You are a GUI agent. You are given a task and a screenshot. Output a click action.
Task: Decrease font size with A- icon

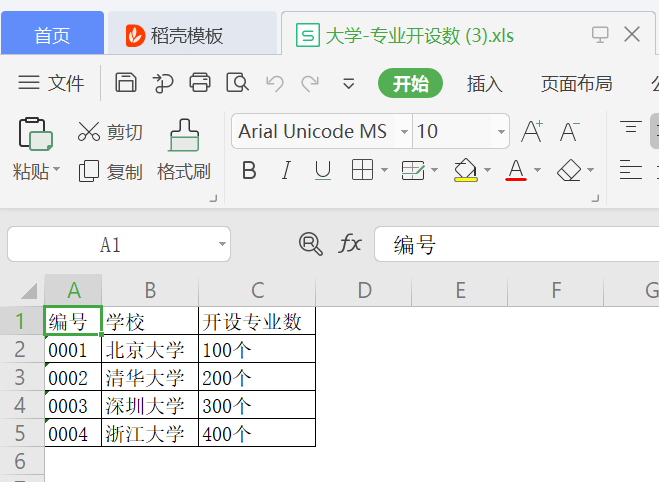click(569, 131)
